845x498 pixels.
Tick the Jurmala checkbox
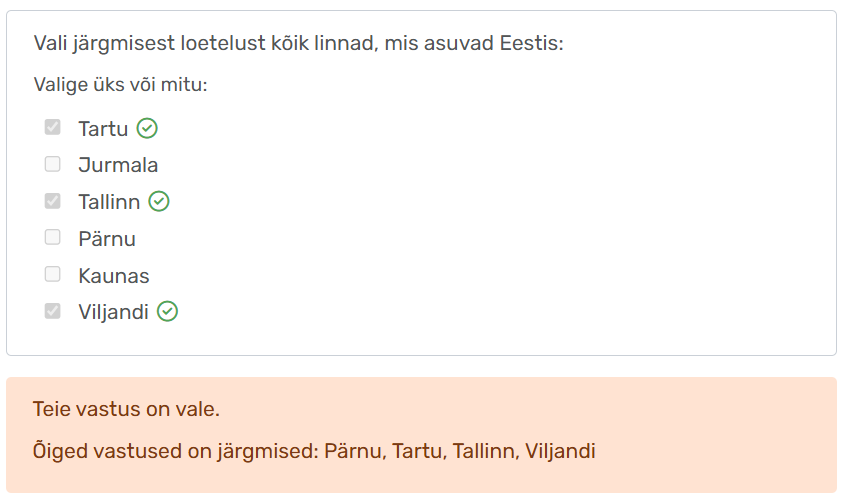(53, 164)
